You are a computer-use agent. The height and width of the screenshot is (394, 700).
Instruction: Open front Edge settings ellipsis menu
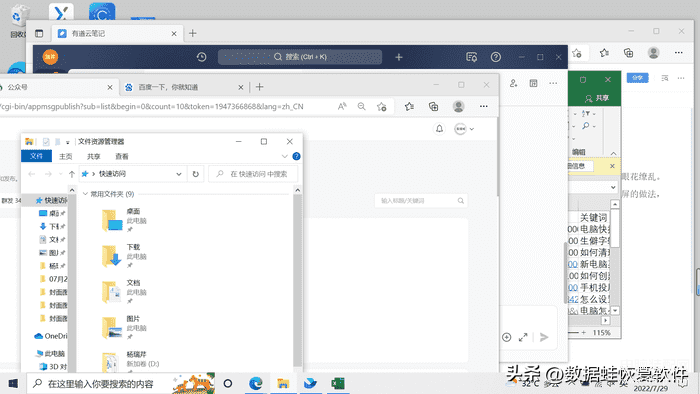click(x=483, y=107)
